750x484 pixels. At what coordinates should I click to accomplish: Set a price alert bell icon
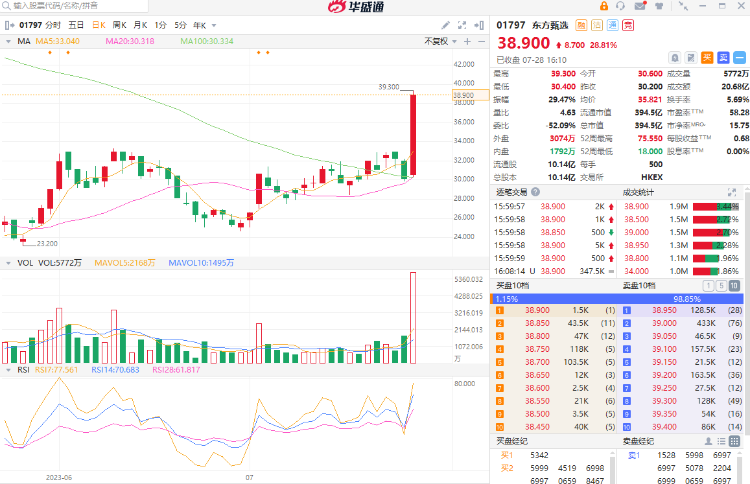[x=673, y=58]
